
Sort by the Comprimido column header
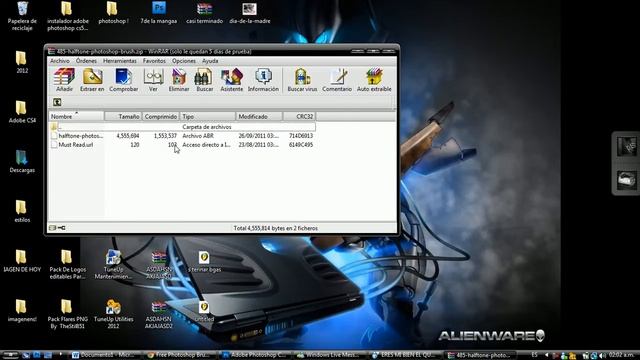click(161, 116)
